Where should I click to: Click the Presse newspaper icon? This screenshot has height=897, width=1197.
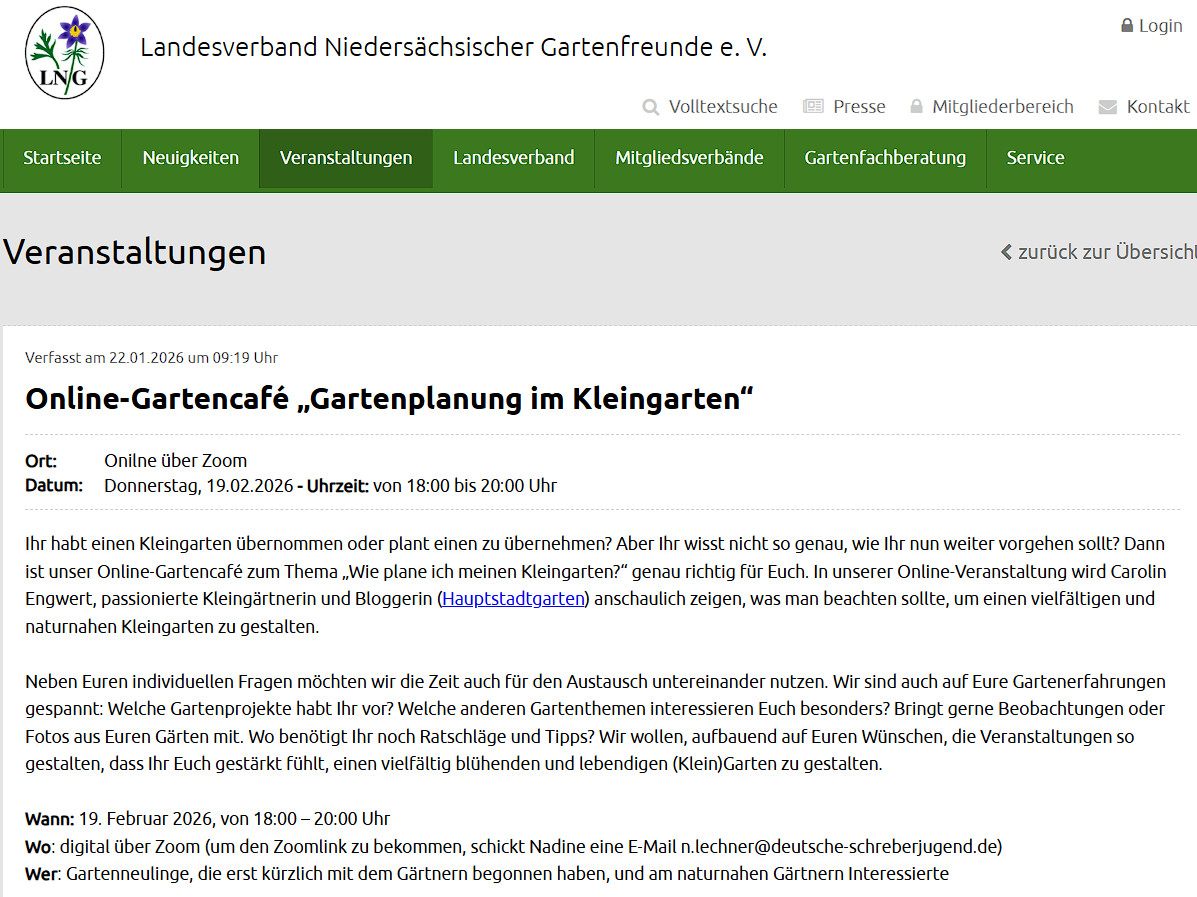click(x=810, y=106)
